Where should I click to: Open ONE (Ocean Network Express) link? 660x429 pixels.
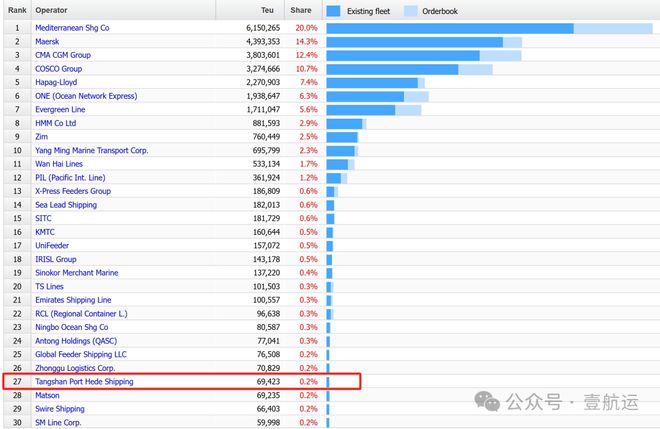(85, 96)
